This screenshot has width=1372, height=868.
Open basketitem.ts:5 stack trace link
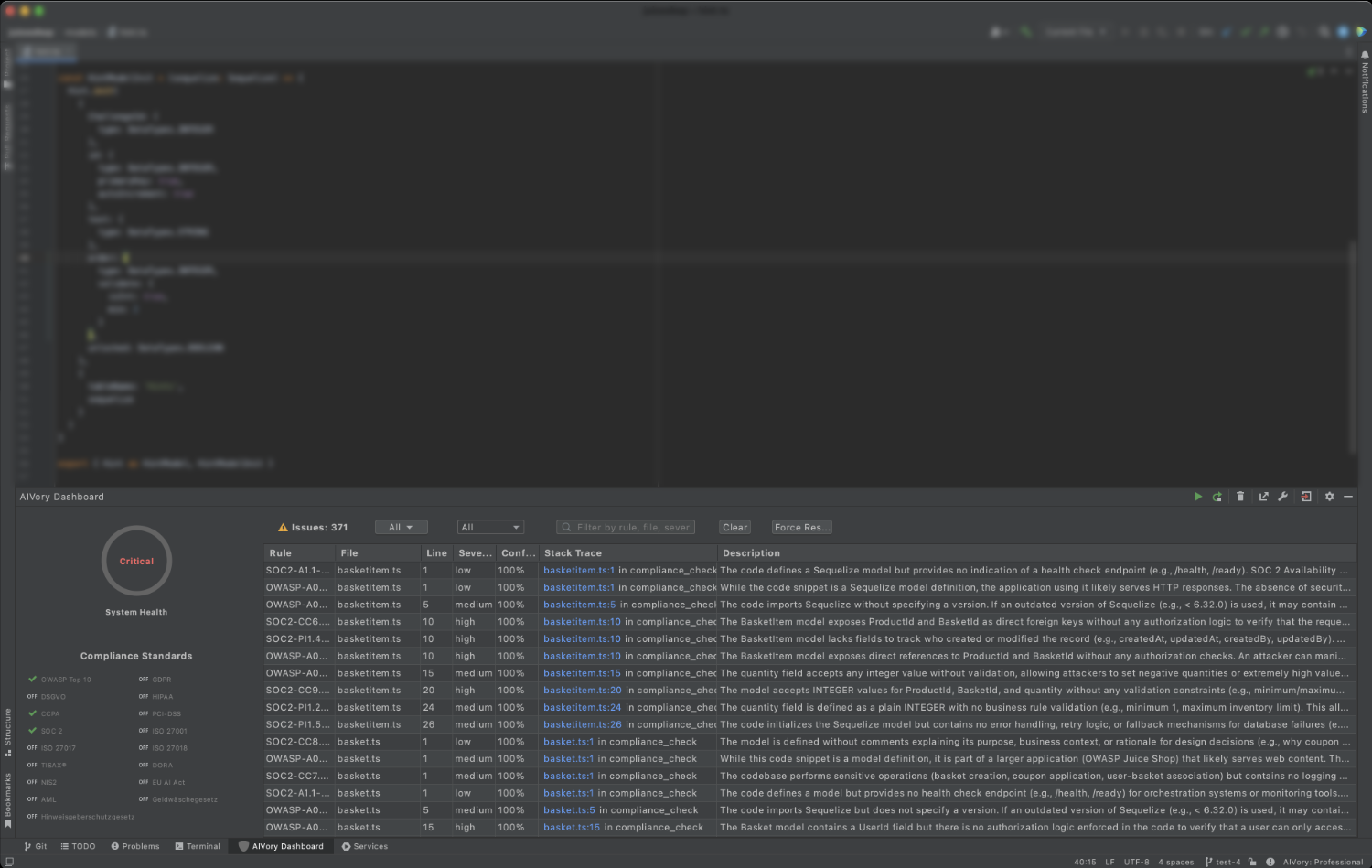(580, 605)
